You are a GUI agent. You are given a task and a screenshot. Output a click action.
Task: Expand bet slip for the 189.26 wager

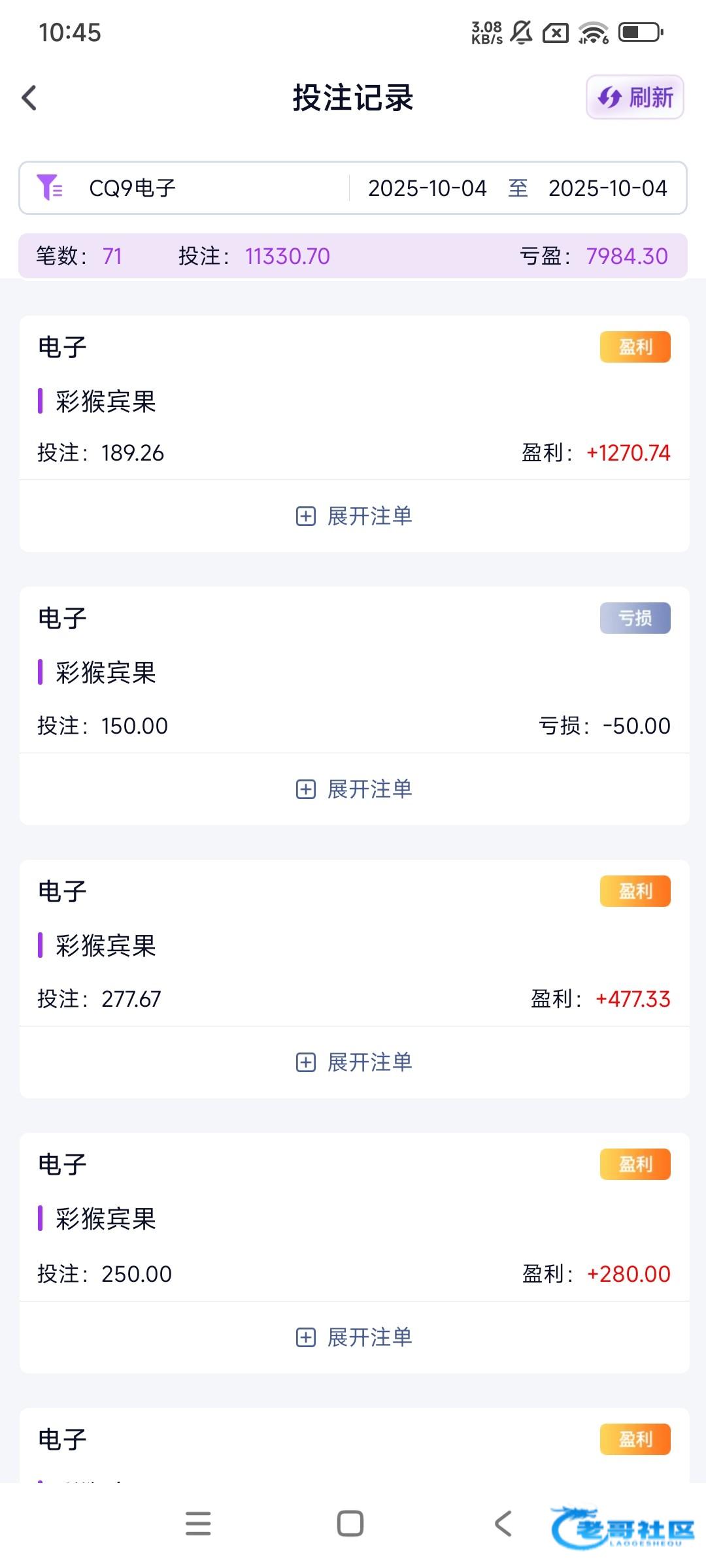354,516
